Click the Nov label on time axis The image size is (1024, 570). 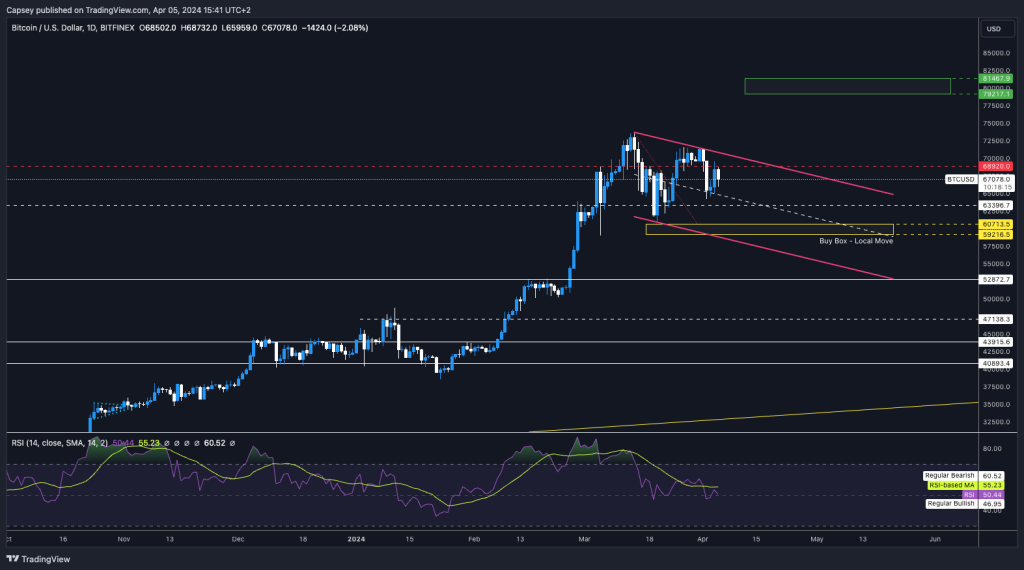coord(124,539)
